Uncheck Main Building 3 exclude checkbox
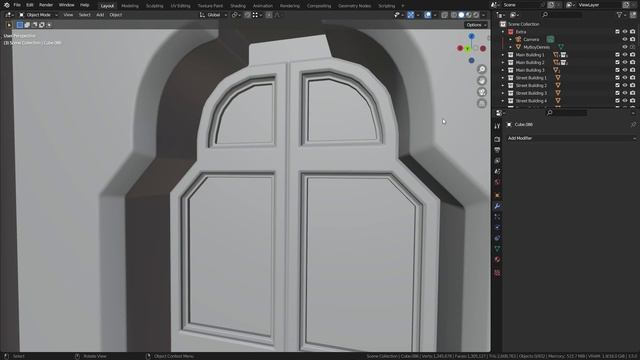The image size is (640, 360). tap(617, 70)
